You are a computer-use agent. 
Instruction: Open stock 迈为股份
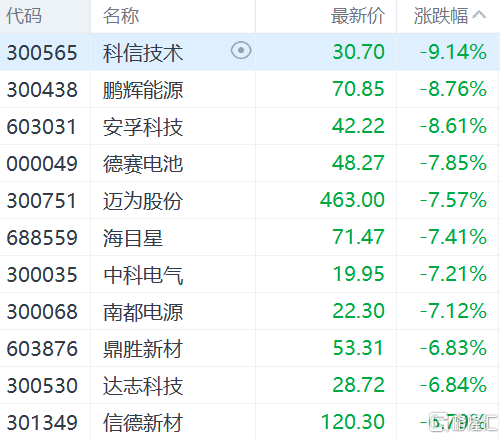click(143, 201)
